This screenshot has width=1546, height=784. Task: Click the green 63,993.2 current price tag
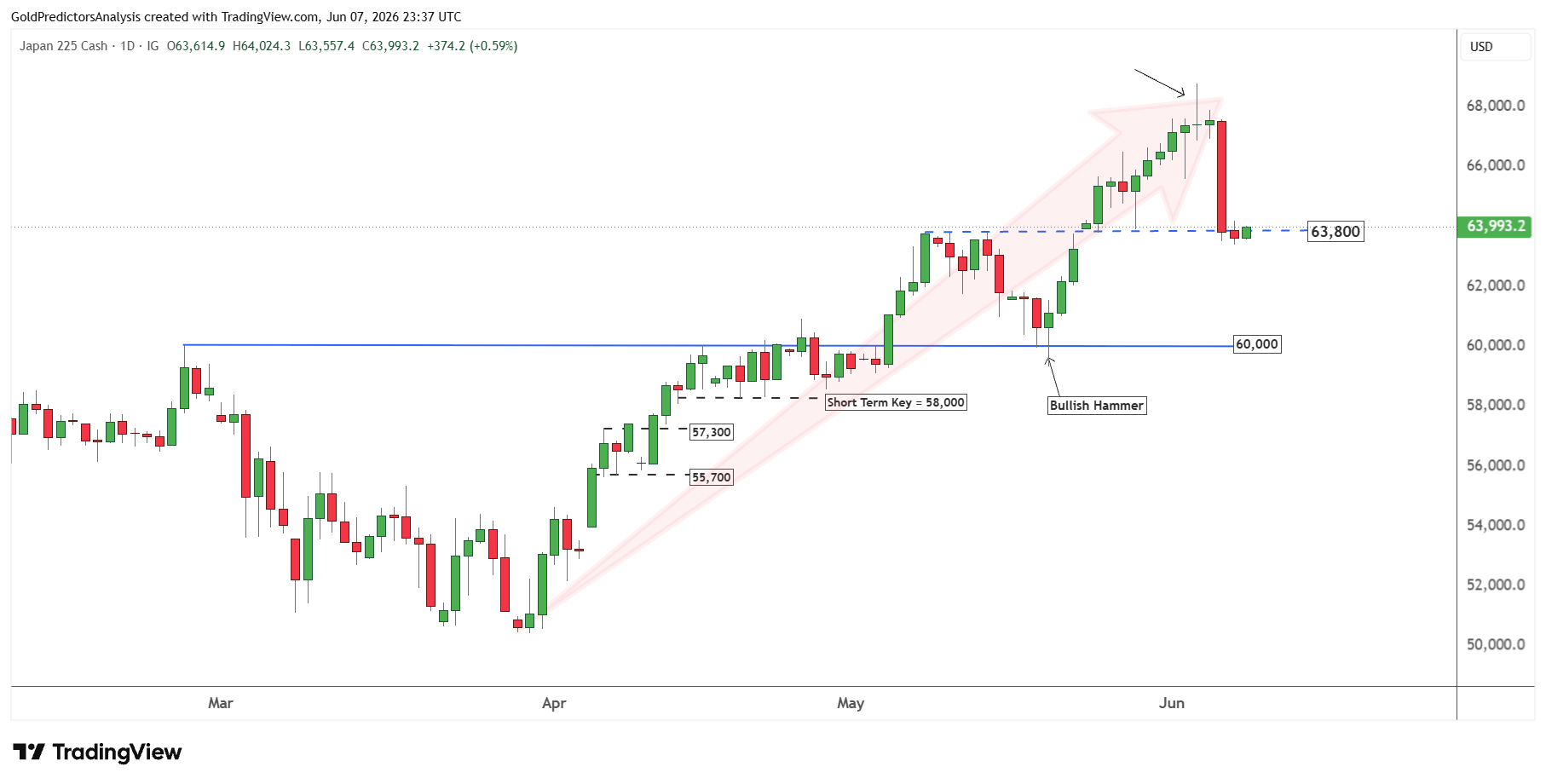(x=1496, y=227)
